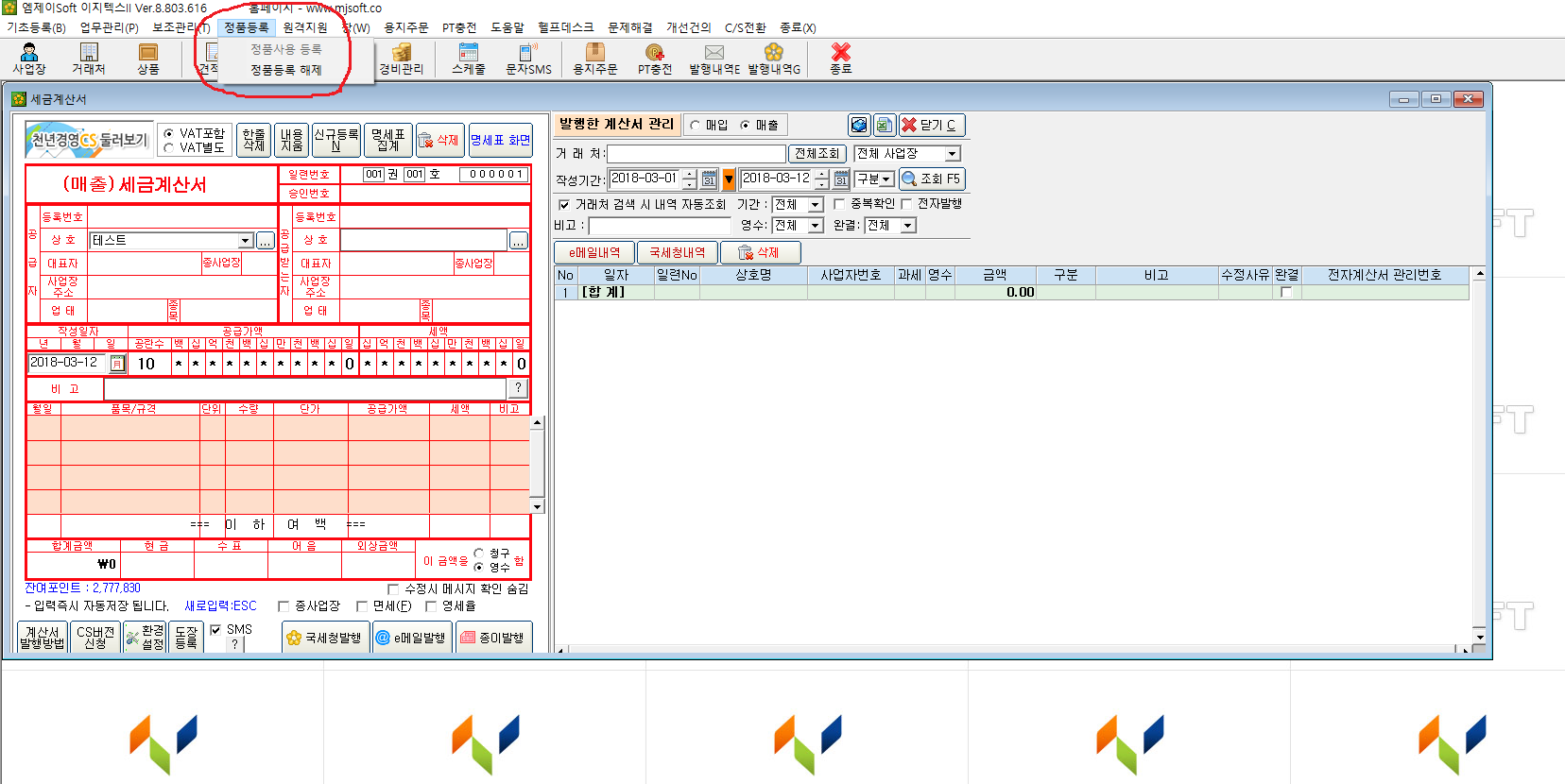Open the 문자SMS phone icon
Viewport: 1565px width, 784px height.
pyautogui.click(x=528, y=59)
